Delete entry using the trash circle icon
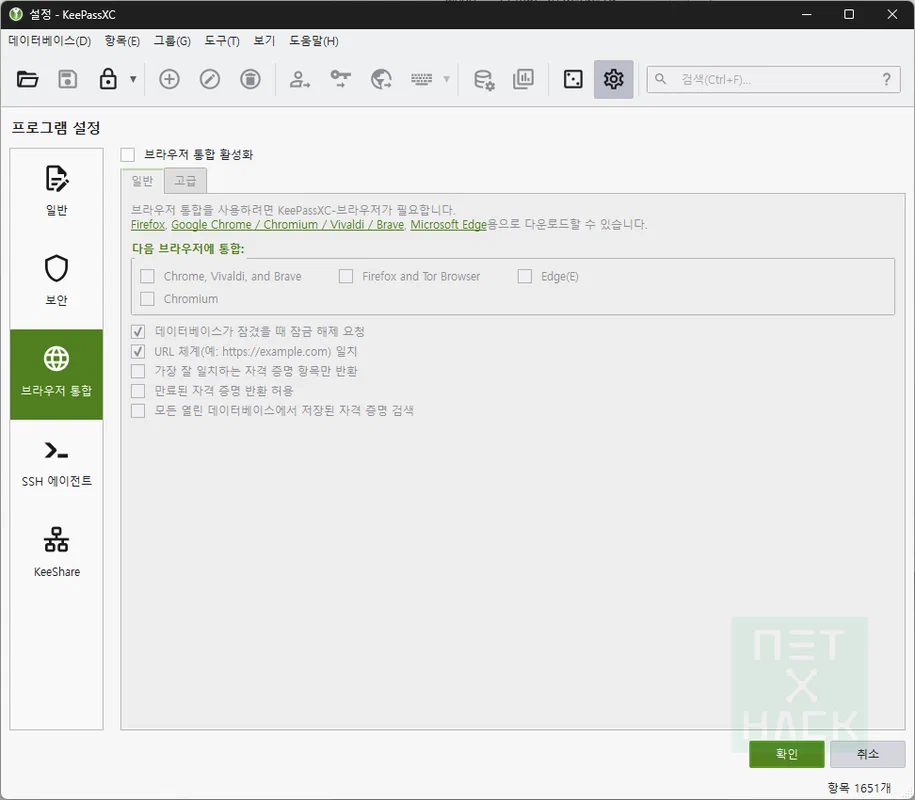915x800 pixels. (250, 79)
